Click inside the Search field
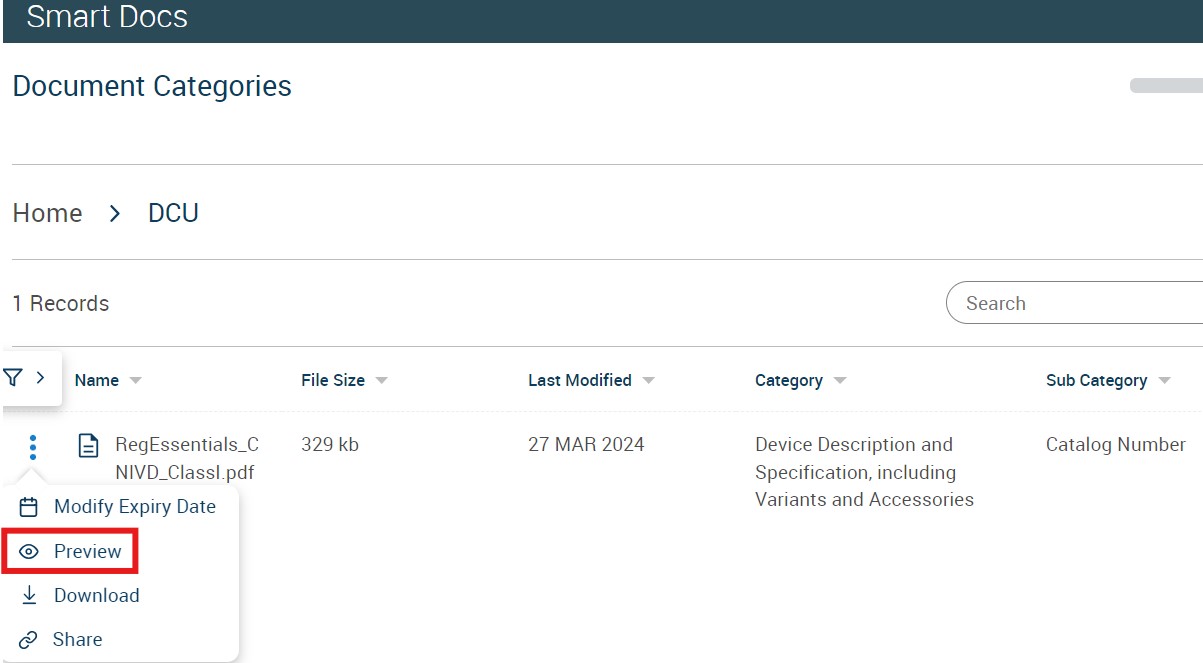This screenshot has width=1203, height=663. pos(1075,303)
